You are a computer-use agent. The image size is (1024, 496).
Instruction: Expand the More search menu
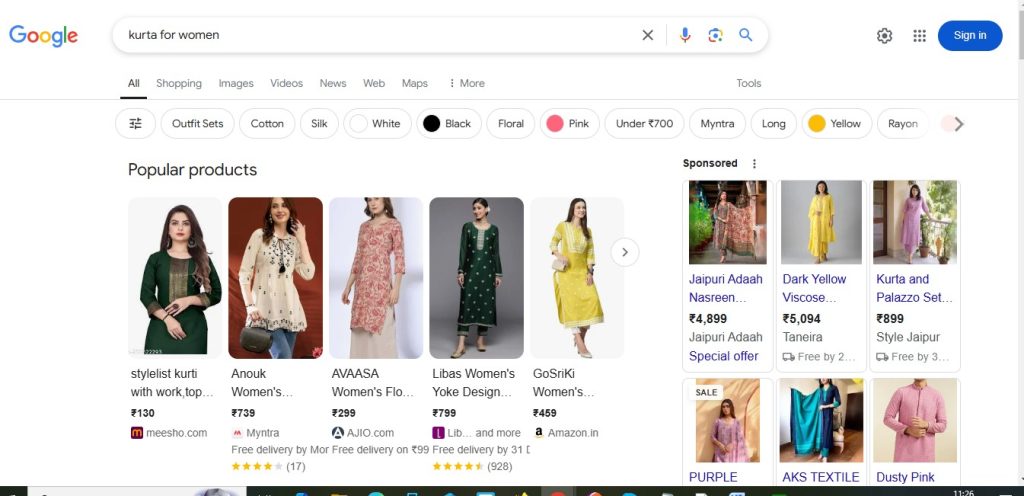[466, 84]
